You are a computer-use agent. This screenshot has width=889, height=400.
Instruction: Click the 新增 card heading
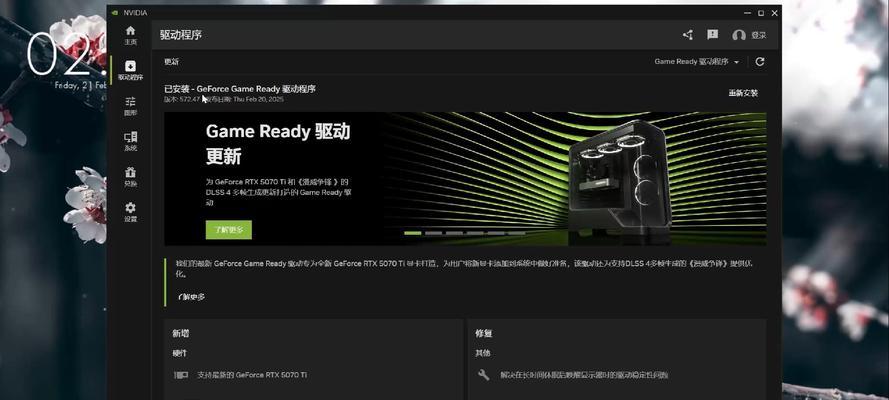[x=181, y=334]
